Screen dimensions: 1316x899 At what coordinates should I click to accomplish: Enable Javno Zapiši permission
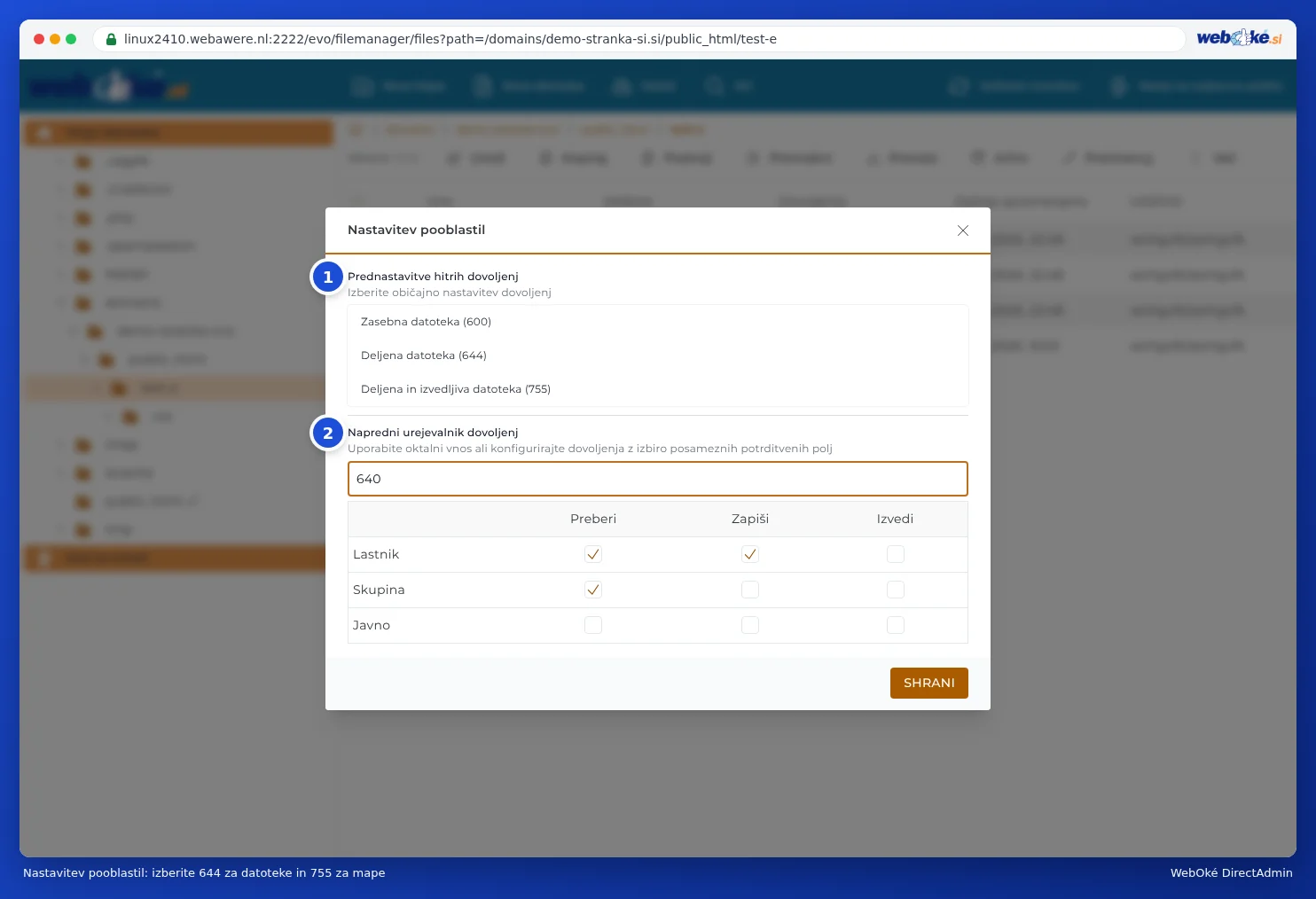pyautogui.click(x=750, y=625)
